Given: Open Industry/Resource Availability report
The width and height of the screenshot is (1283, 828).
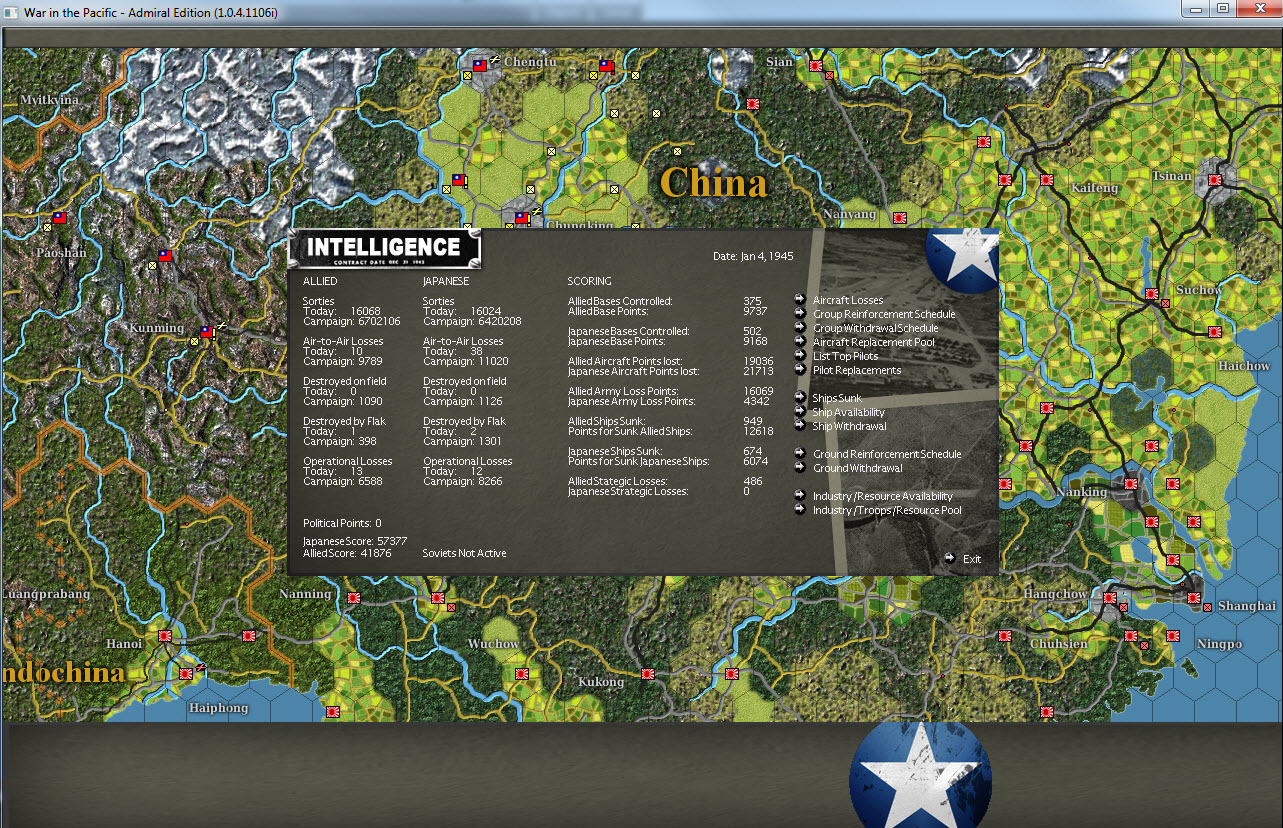Looking at the screenshot, I should 883,496.
